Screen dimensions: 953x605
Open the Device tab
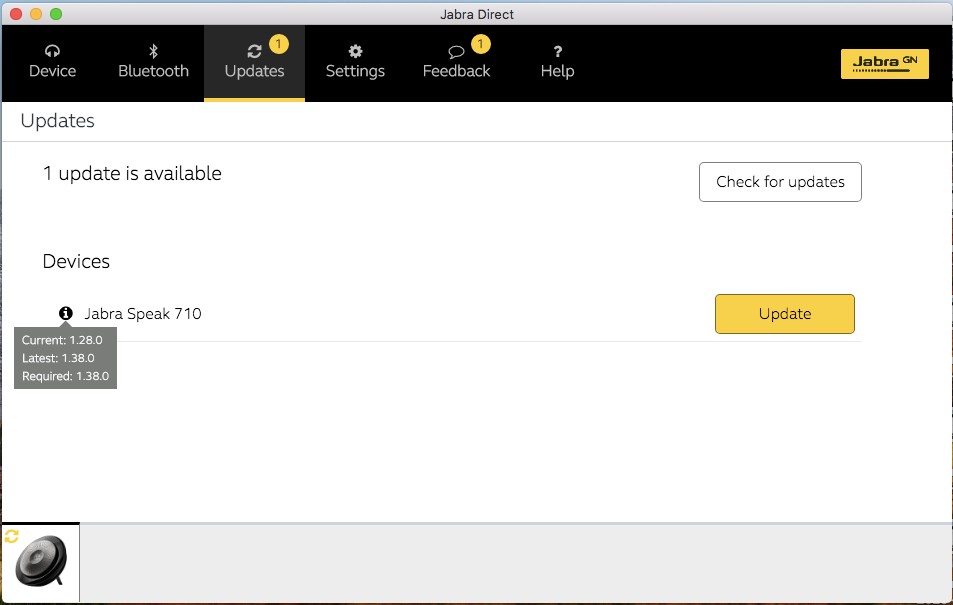tap(52, 63)
